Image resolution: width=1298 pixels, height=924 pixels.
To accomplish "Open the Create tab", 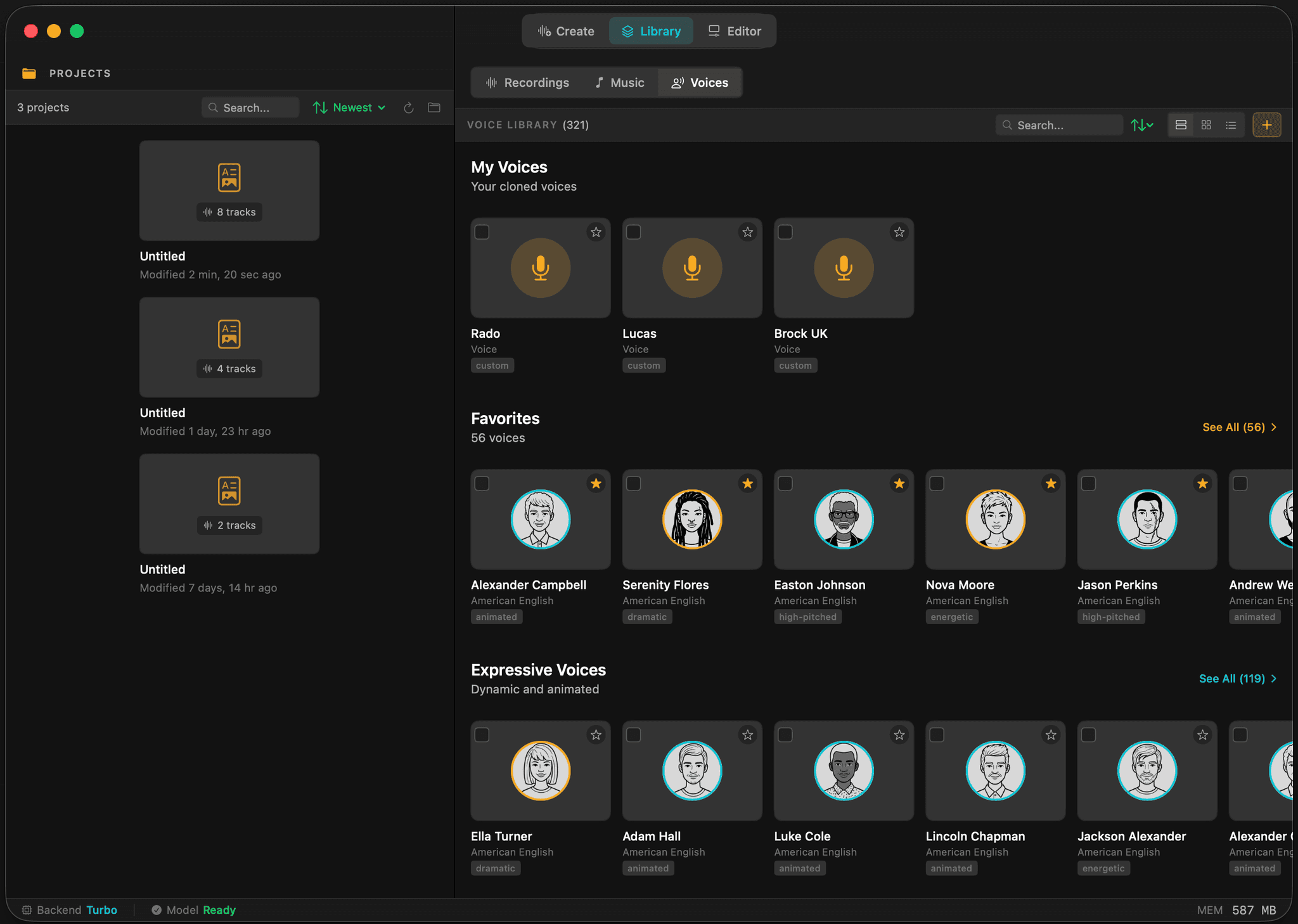I will click(x=566, y=30).
